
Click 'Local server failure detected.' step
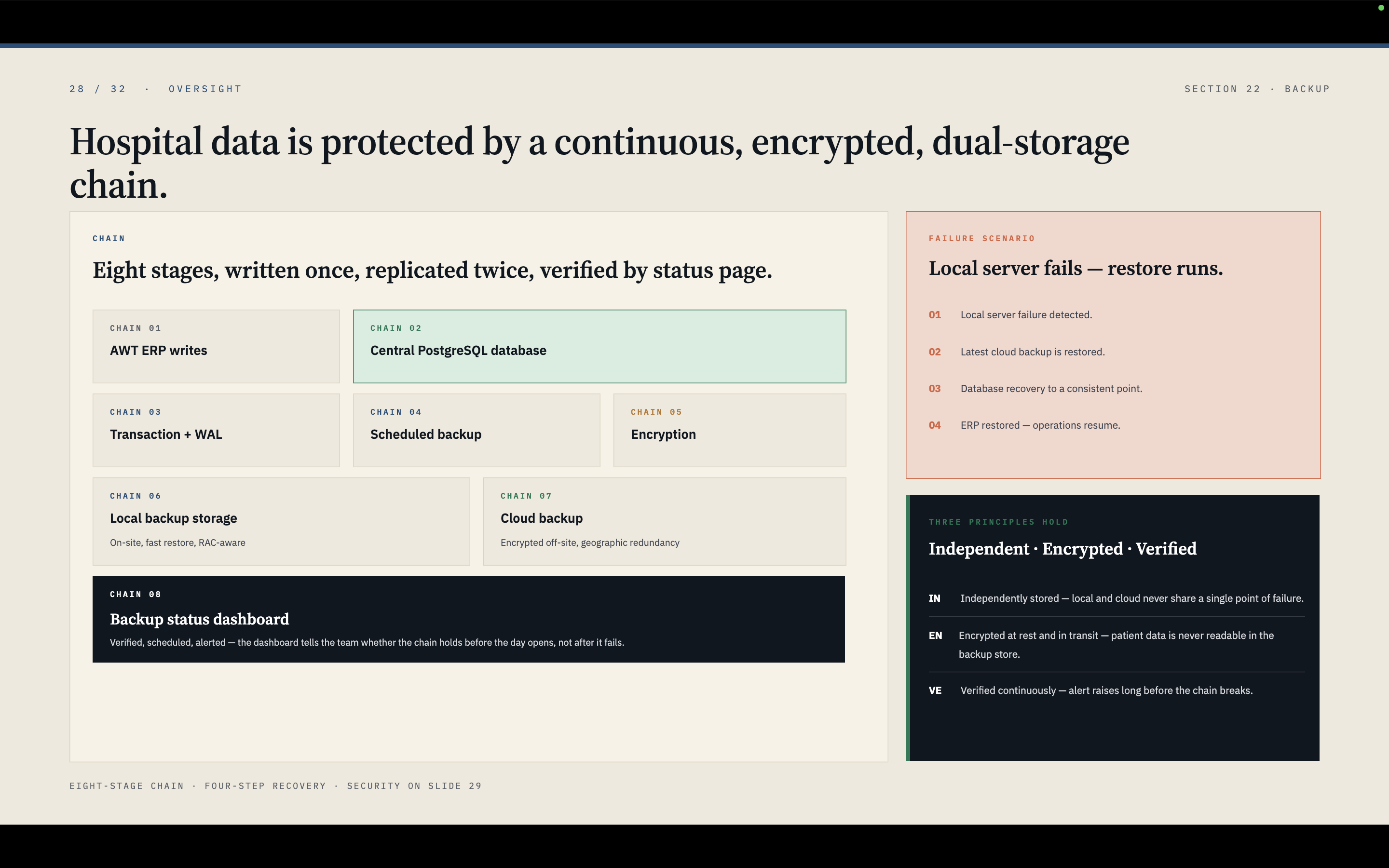[x=1026, y=314]
